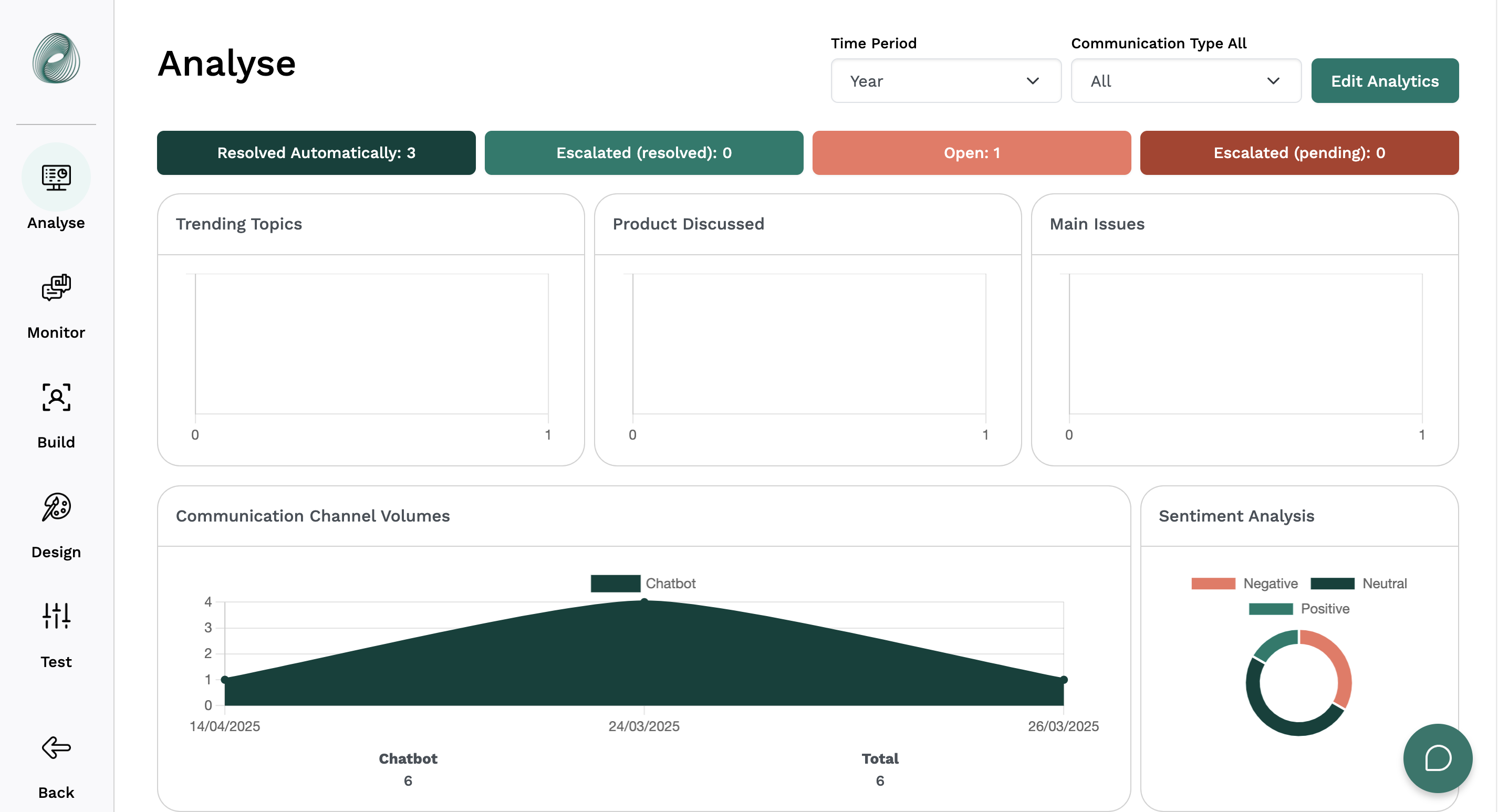Select the Resolved Automatically: 3 tile
This screenshot has height=812, width=1498.
click(x=316, y=153)
